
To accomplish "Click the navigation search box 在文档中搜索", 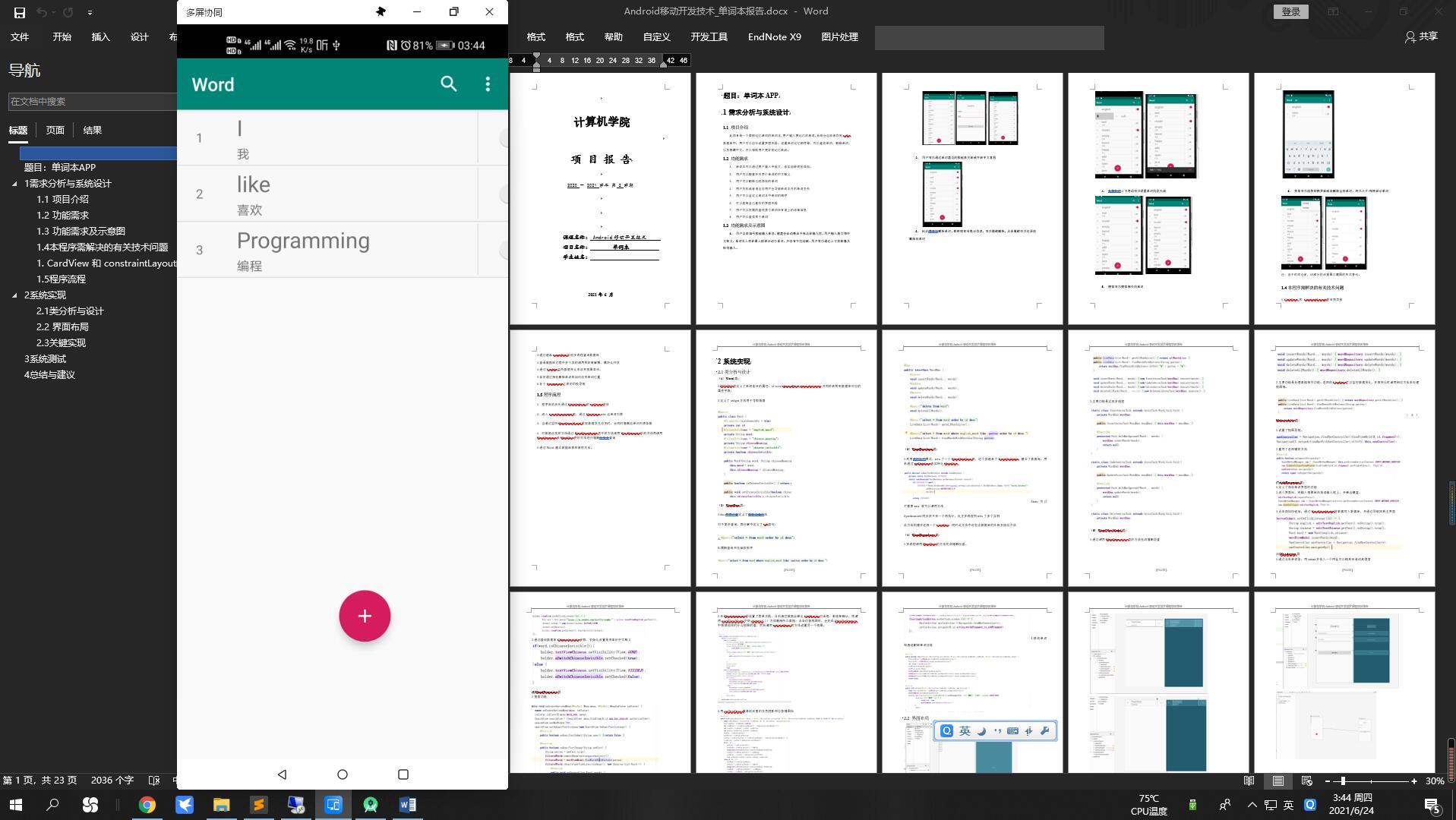I will [x=92, y=101].
